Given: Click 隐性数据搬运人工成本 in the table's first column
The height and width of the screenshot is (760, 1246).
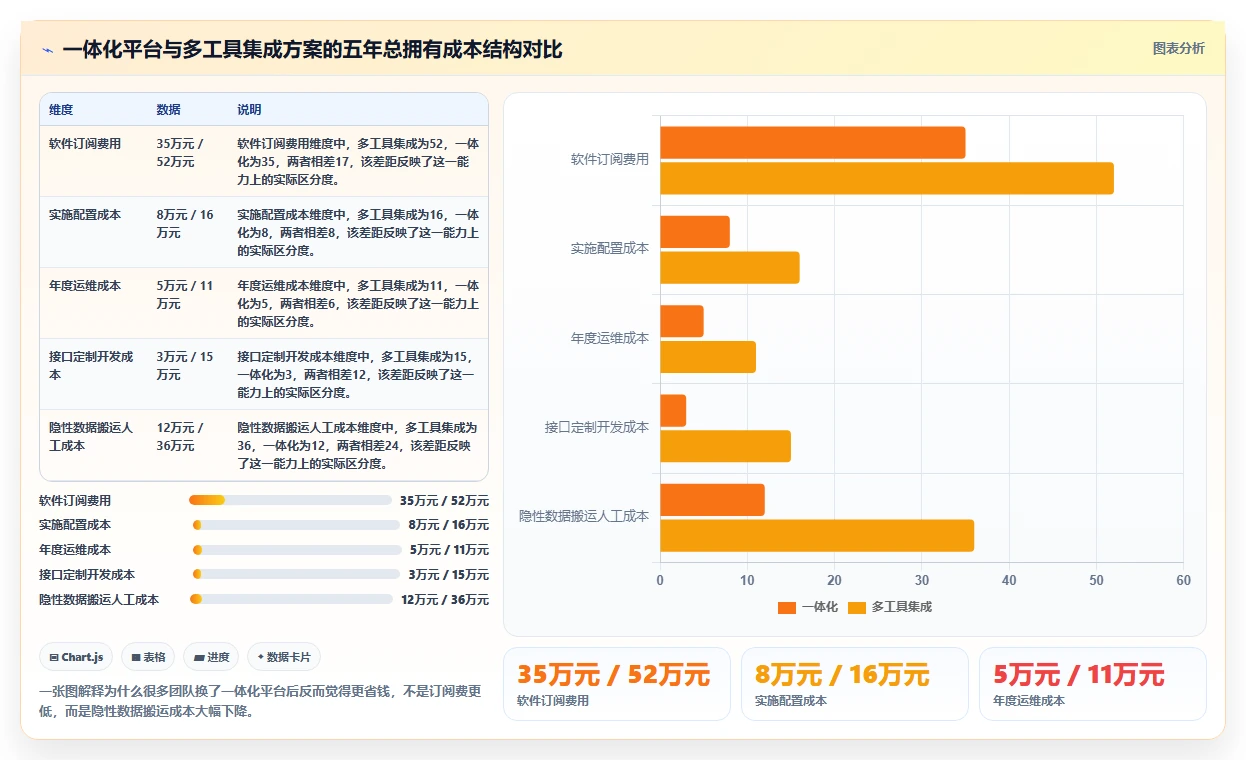Looking at the screenshot, I should (91, 437).
